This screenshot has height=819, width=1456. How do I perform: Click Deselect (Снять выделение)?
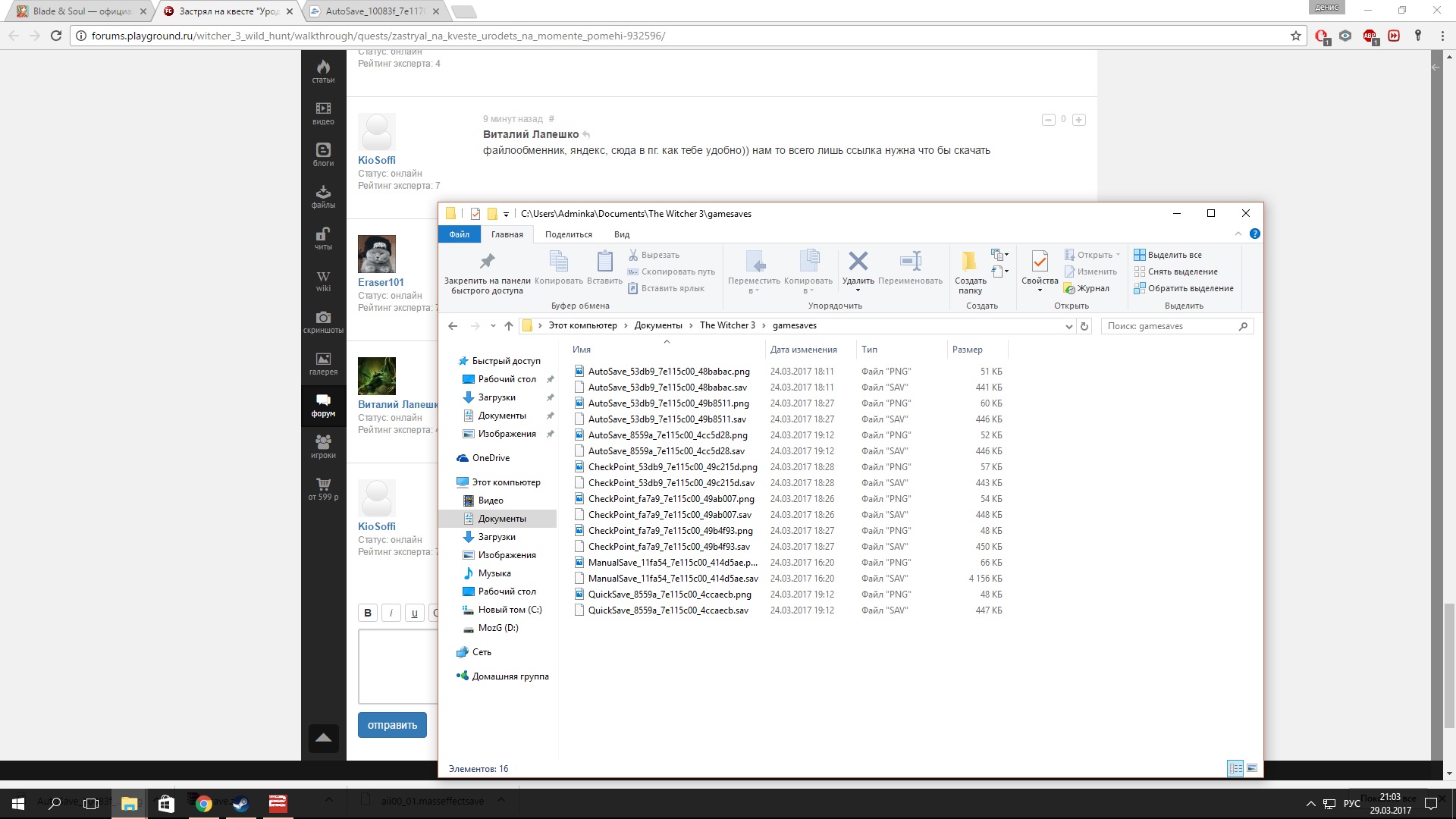[1175, 271]
